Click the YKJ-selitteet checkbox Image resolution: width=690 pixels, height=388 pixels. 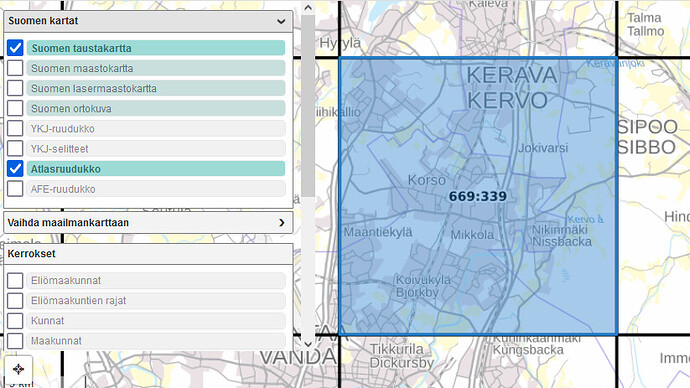[15, 148]
